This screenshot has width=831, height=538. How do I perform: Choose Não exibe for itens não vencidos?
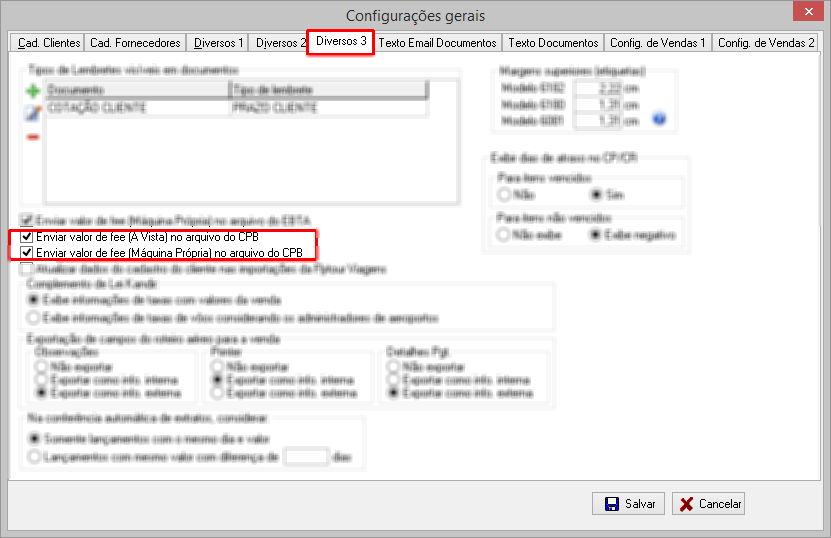tap(503, 234)
